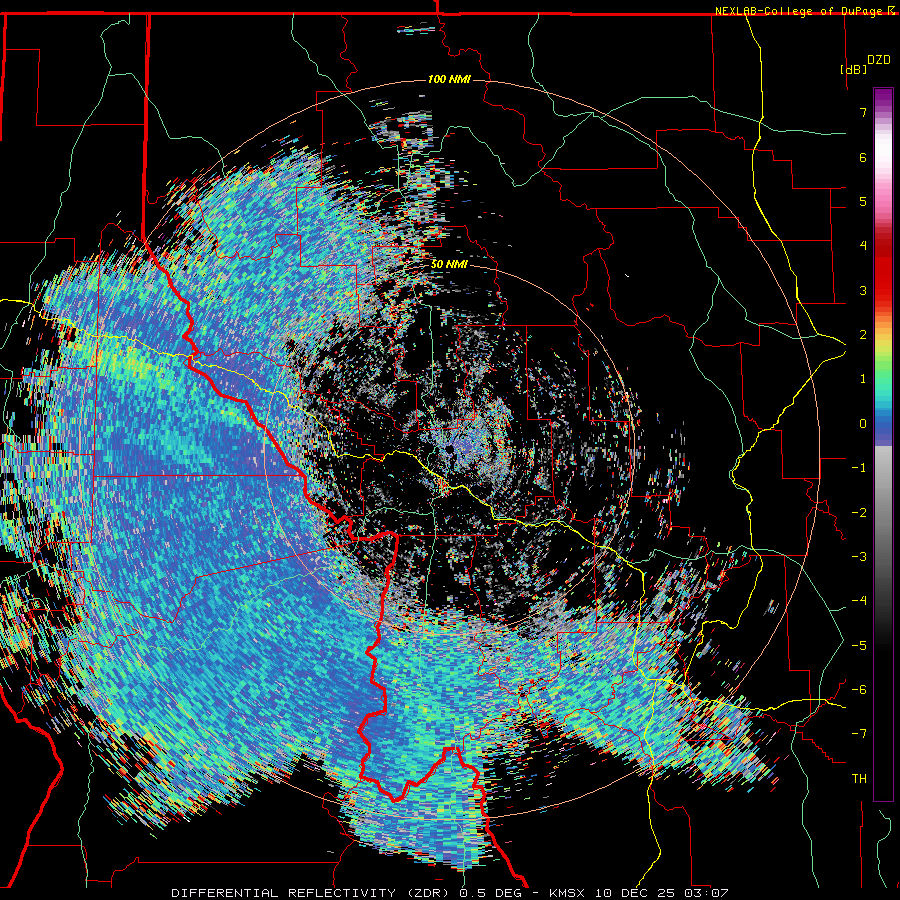This screenshot has width=900, height=900.
Task: Click the legend value 2
Action: point(863,335)
